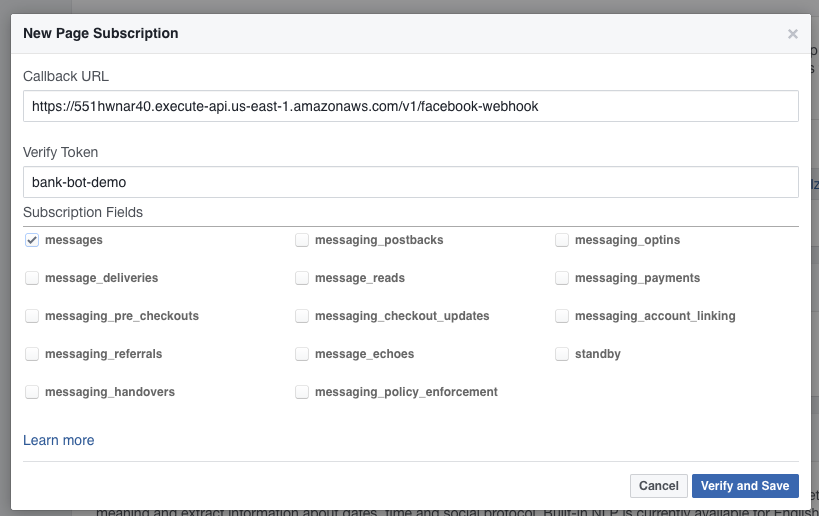Click the message_reads label text

click(x=360, y=278)
